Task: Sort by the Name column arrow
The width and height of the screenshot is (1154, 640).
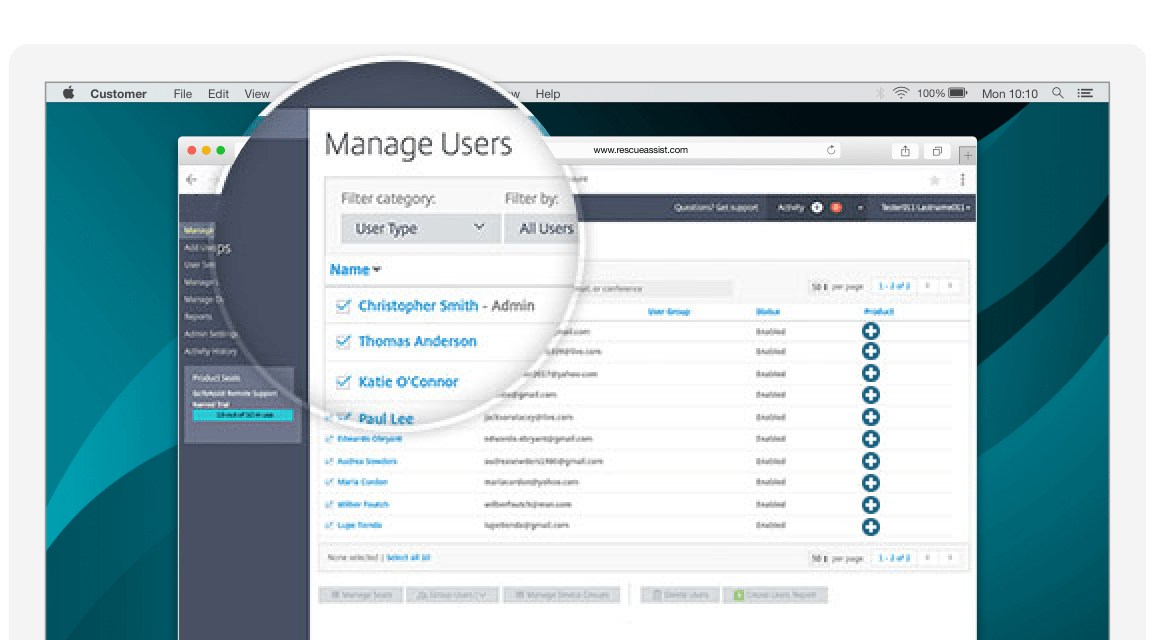Action: [377, 270]
